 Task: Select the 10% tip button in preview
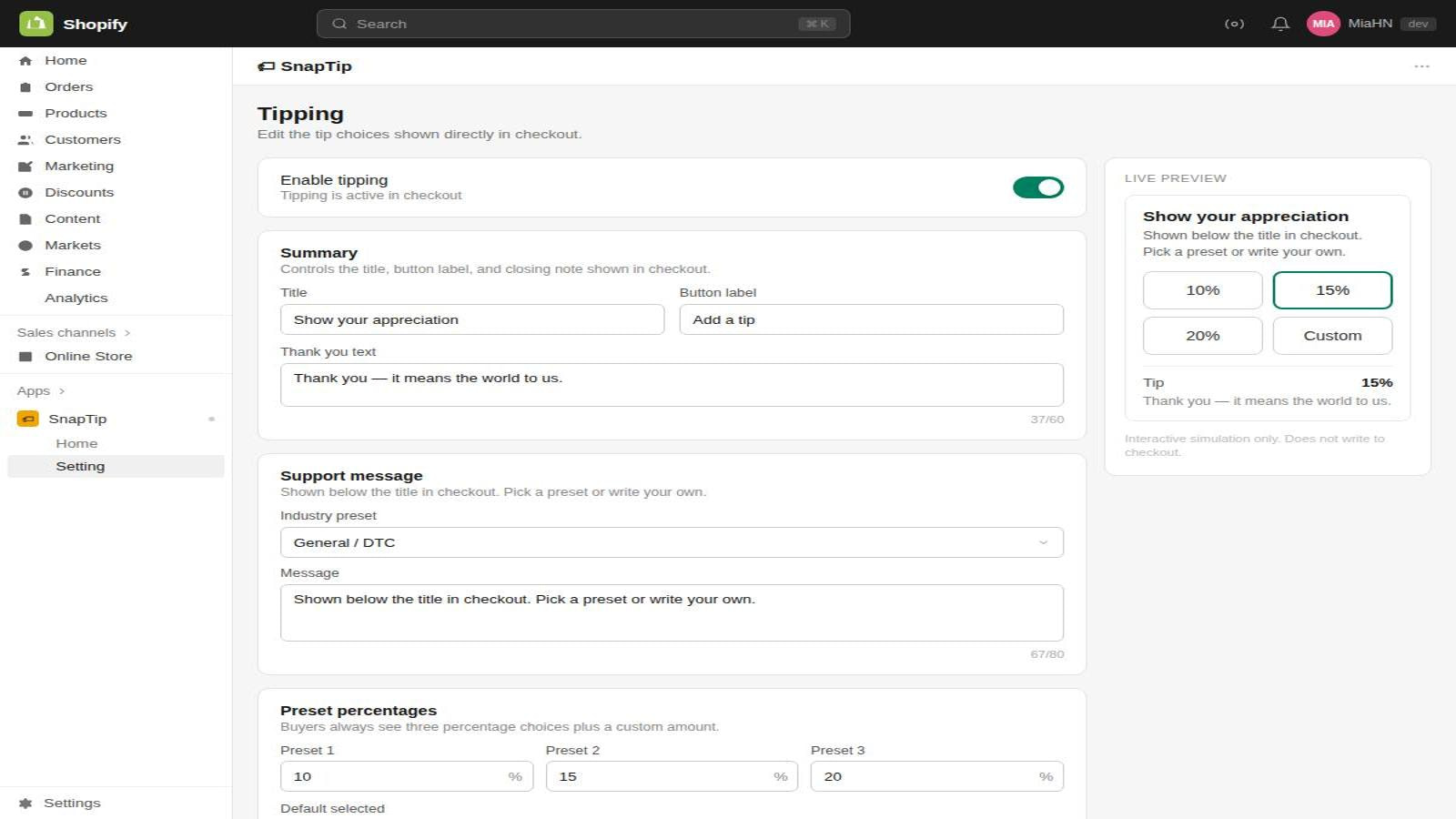point(1203,290)
